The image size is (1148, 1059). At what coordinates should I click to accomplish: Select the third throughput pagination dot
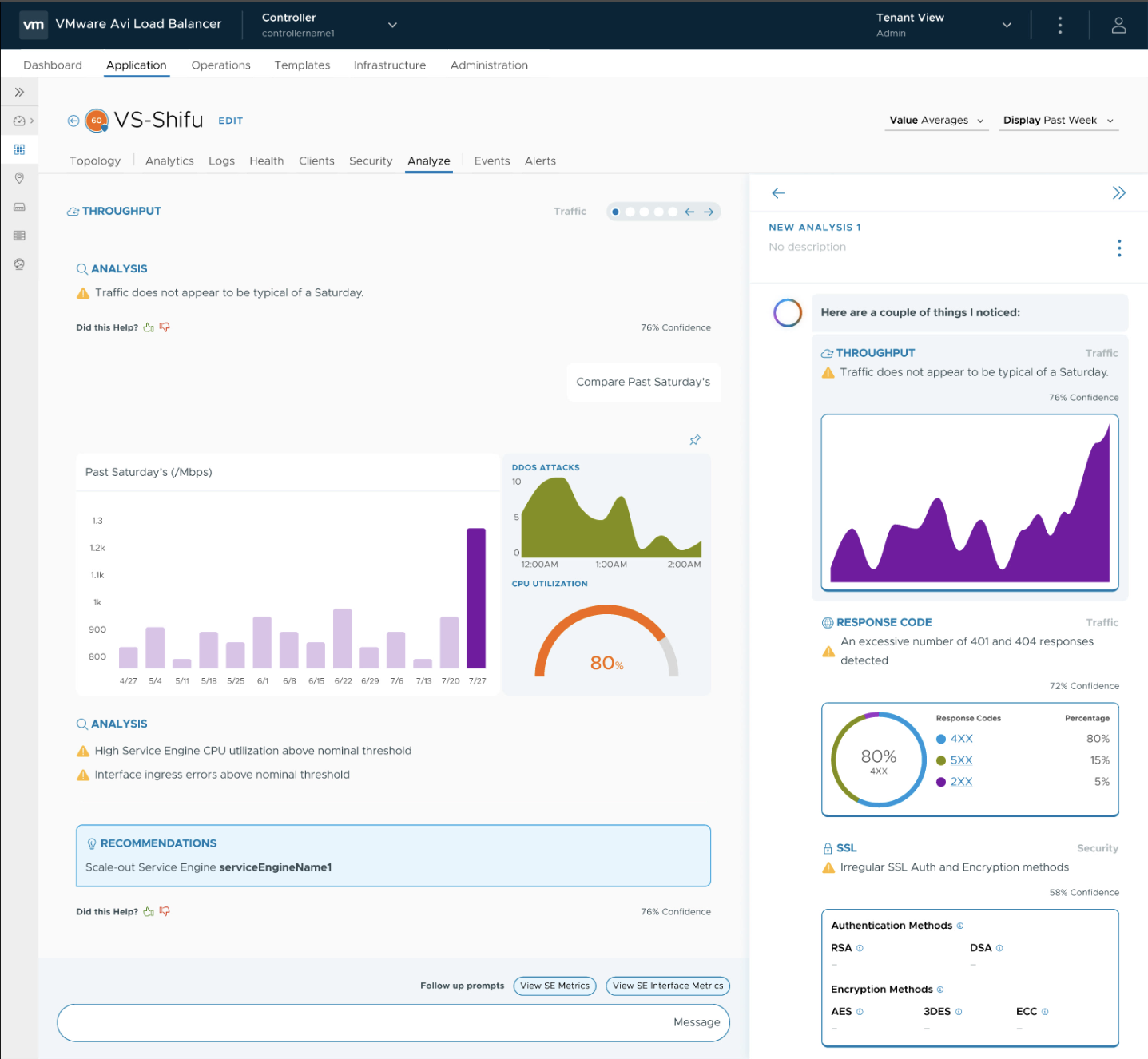pos(645,212)
